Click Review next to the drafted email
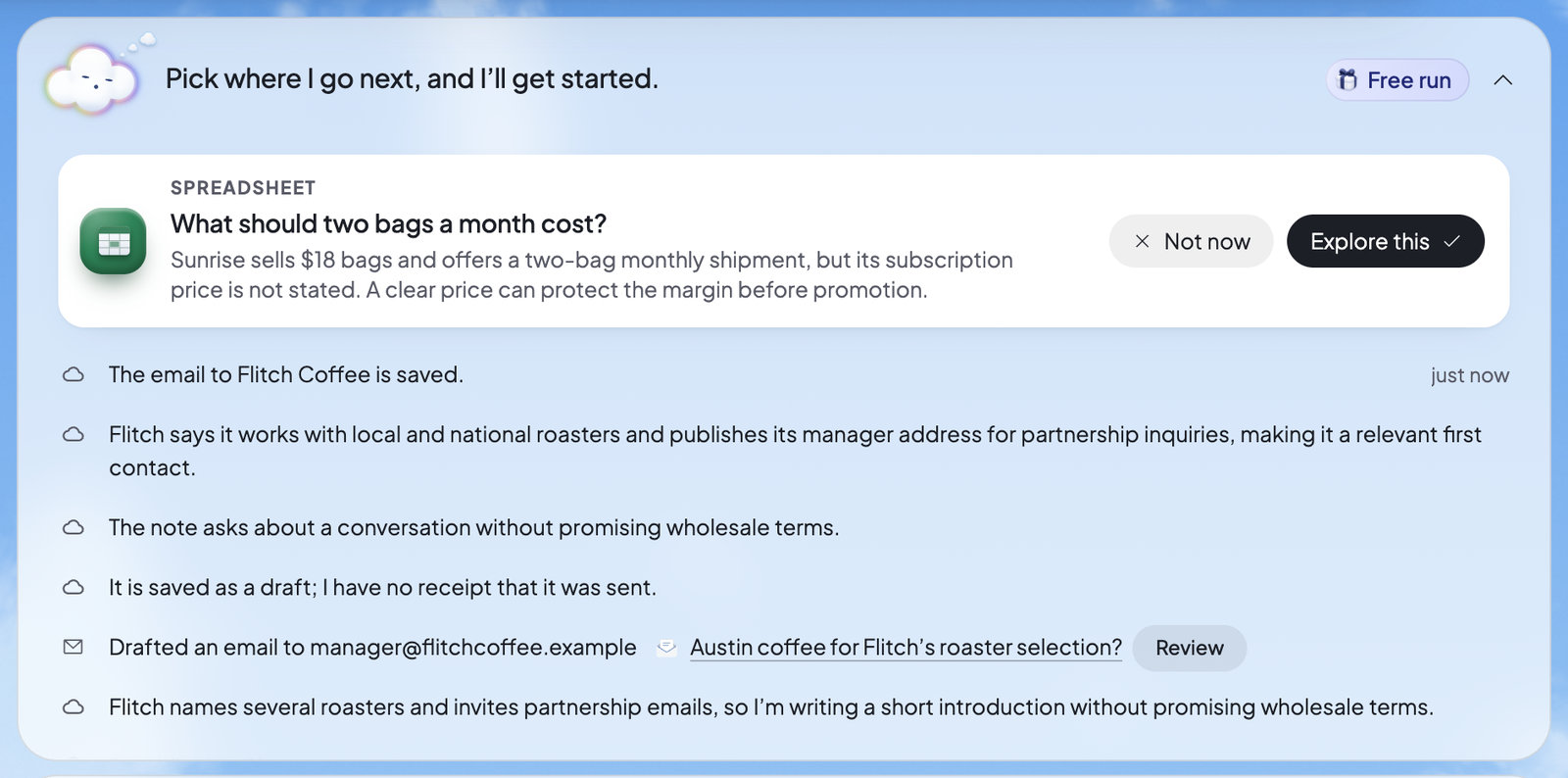The height and width of the screenshot is (778, 1568). click(x=1190, y=648)
